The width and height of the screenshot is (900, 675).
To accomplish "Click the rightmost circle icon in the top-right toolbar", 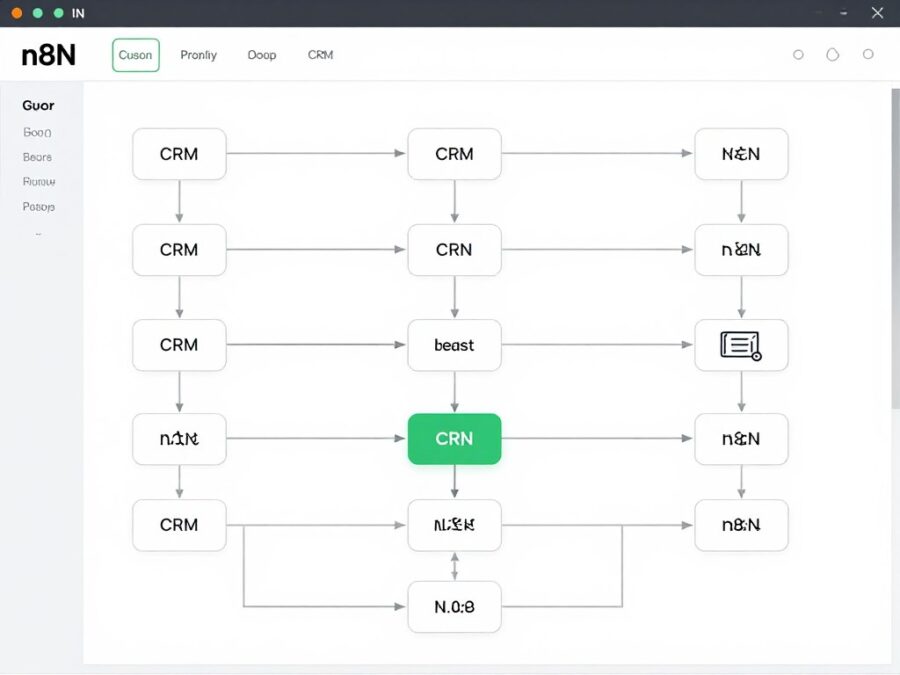I will pos(866,55).
